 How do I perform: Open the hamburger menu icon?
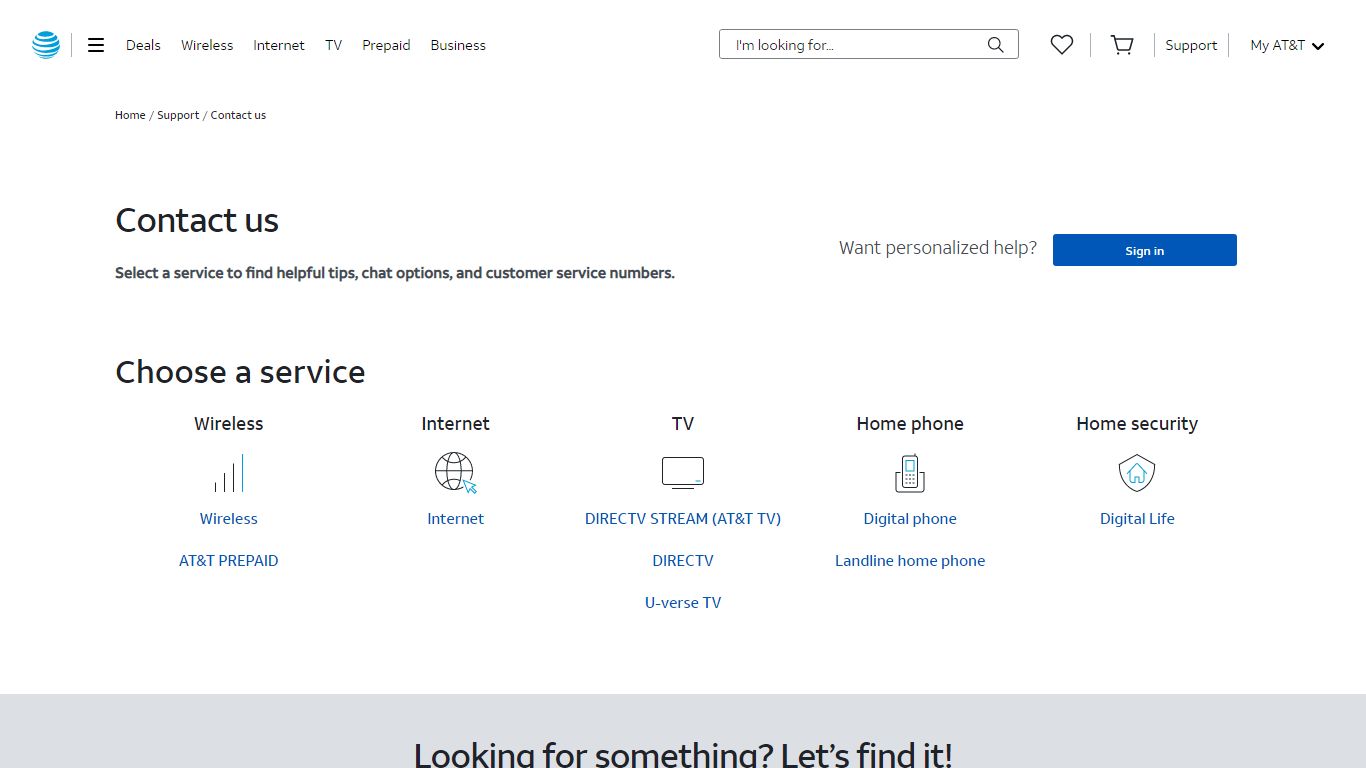click(x=96, y=45)
